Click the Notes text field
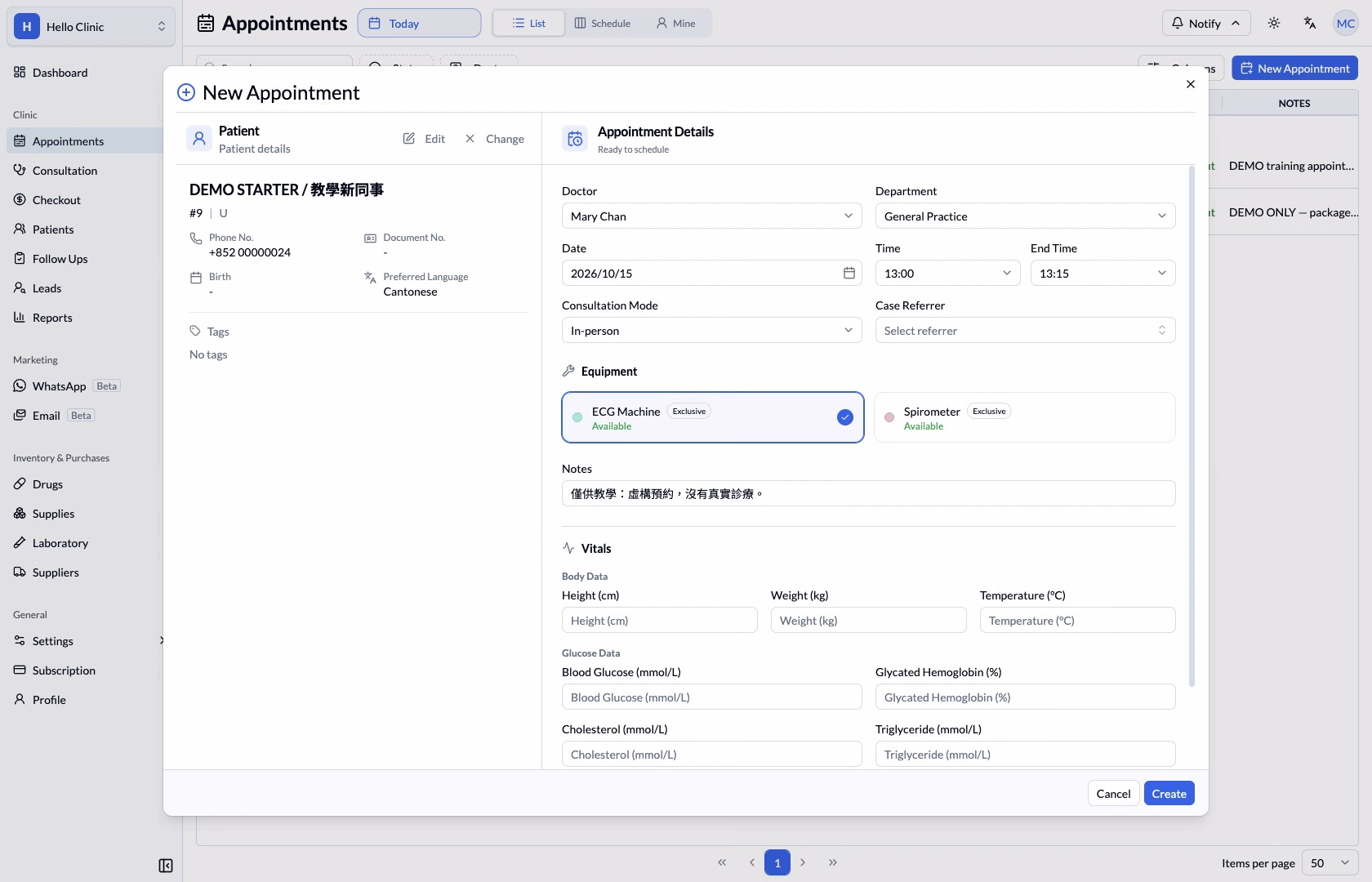1372x882 pixels. tap(869, 493)
